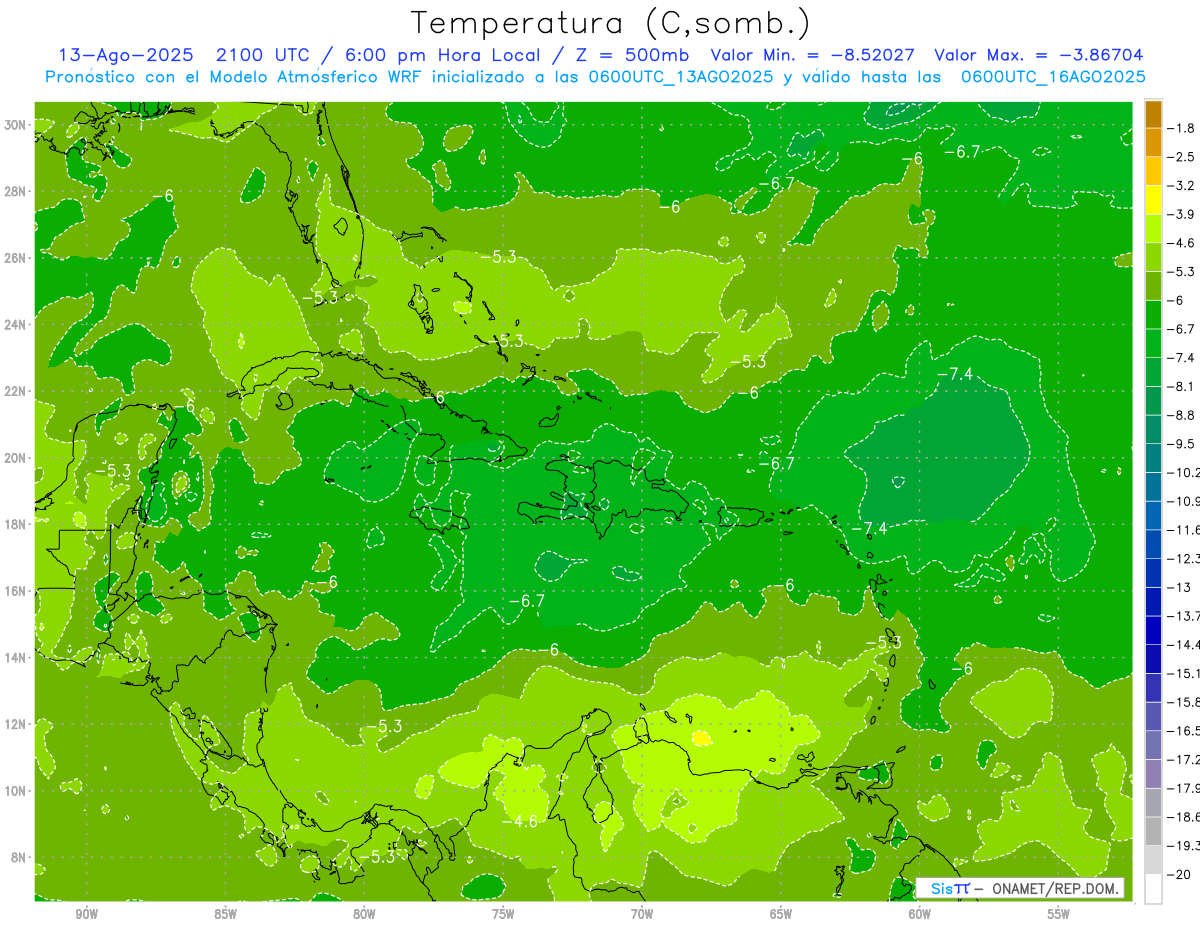This screenshot has width=1200, height=927.
Task: Click the "65W" longitude axis label
Action: (781, 914)
